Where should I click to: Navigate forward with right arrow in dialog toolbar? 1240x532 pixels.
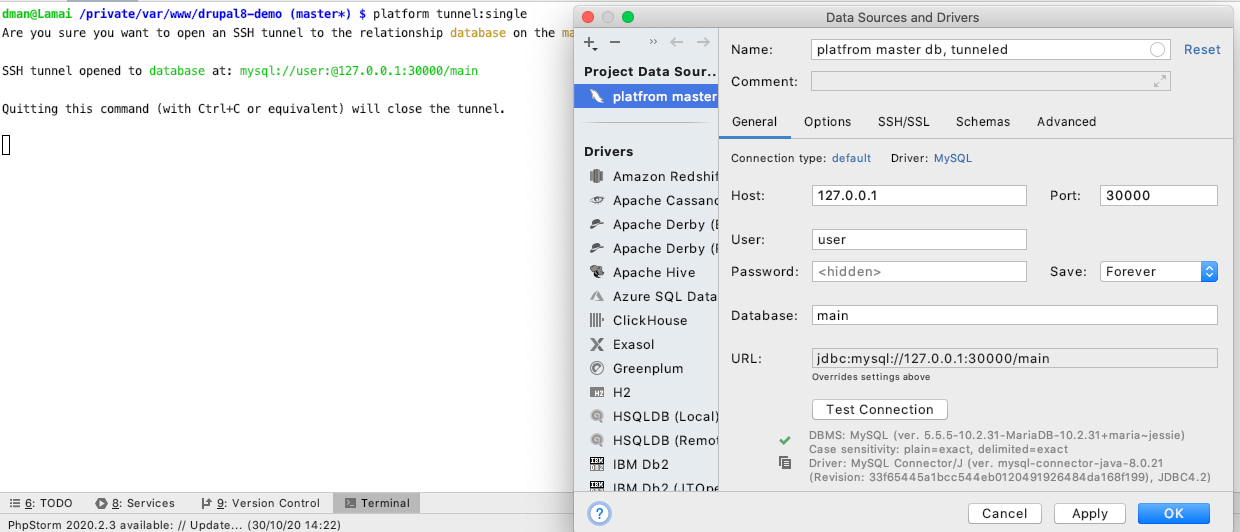704,42
